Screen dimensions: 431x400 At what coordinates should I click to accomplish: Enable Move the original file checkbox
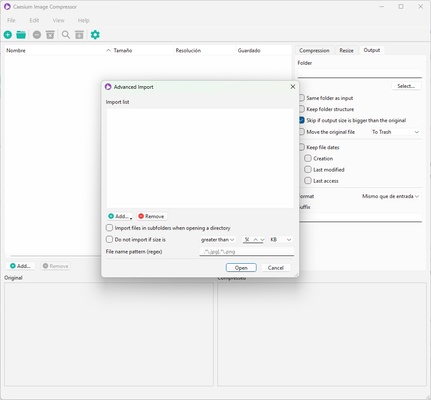[x=302, y=132]
